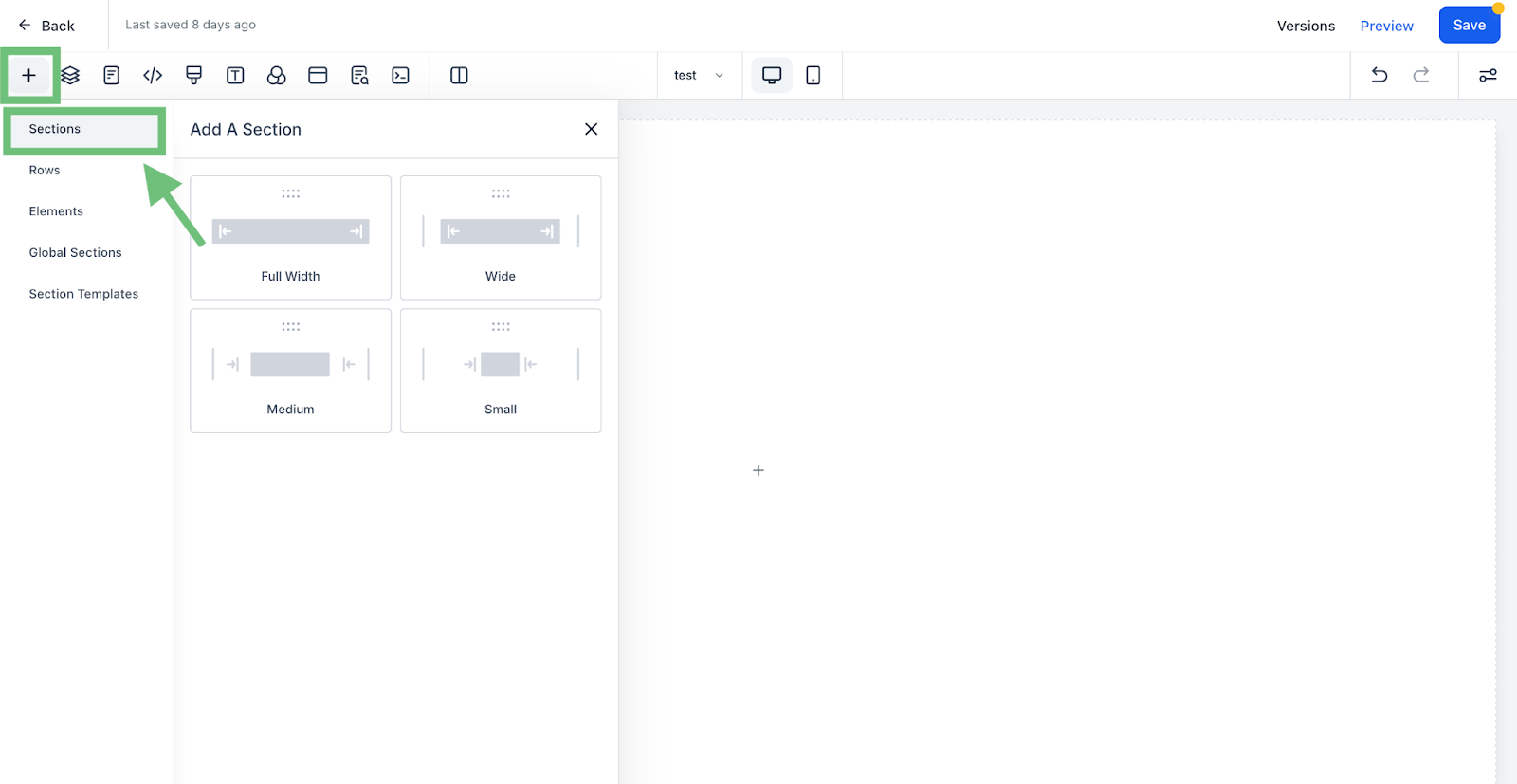1517x784 pixels.
Task: Open the color circles icon
Action: pyautogui.click(x=277, y=76)
